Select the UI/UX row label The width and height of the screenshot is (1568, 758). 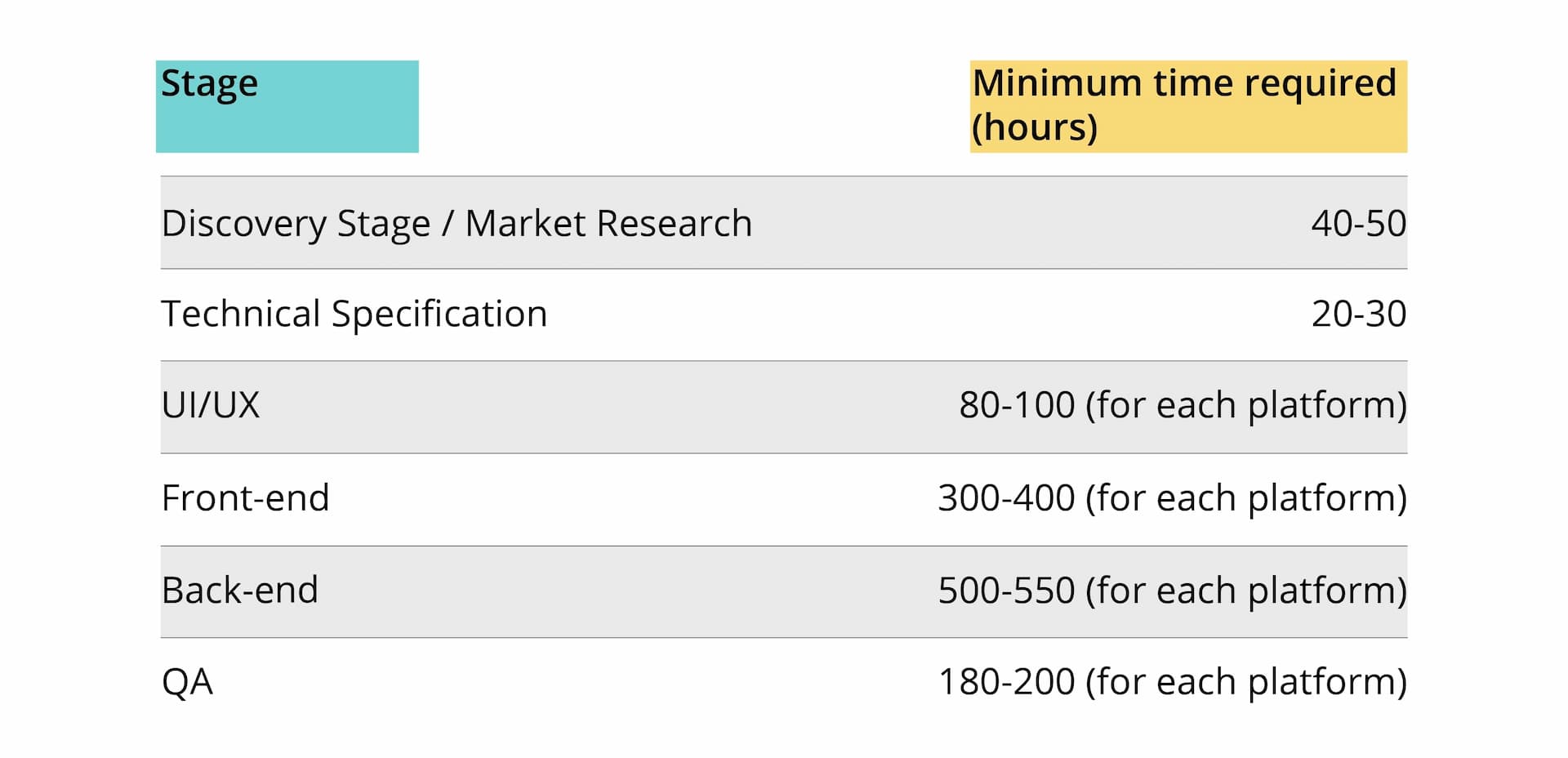(211, 405)
